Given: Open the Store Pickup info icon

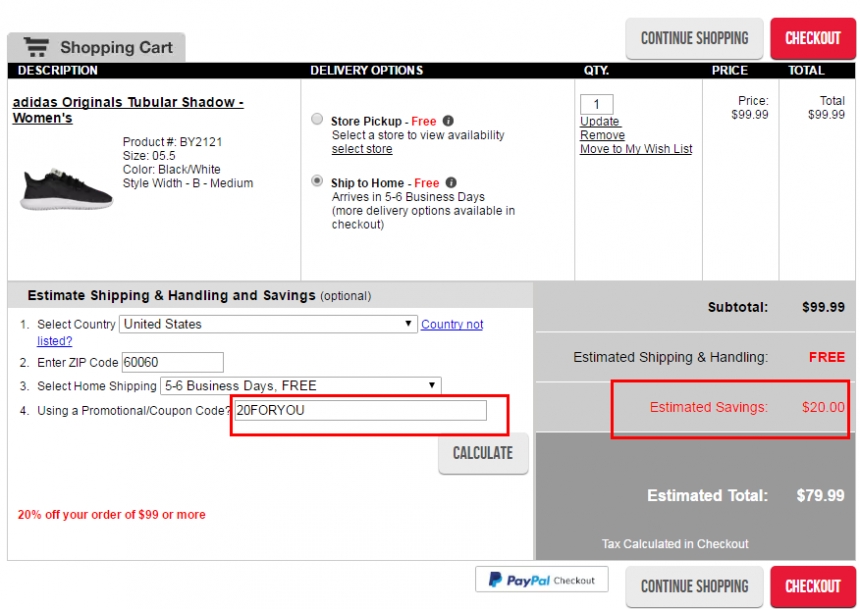Looking at the screenshot, I should (448, 121).
